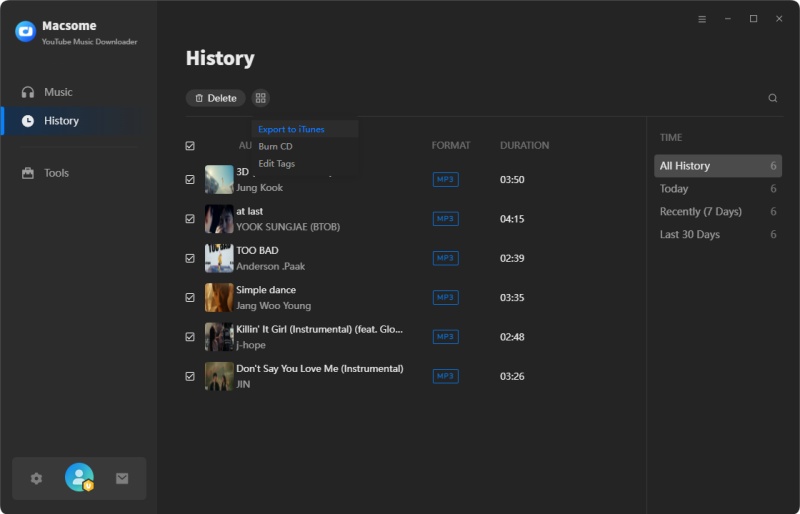Minimize the Macsome window

[x=728, y=19]
